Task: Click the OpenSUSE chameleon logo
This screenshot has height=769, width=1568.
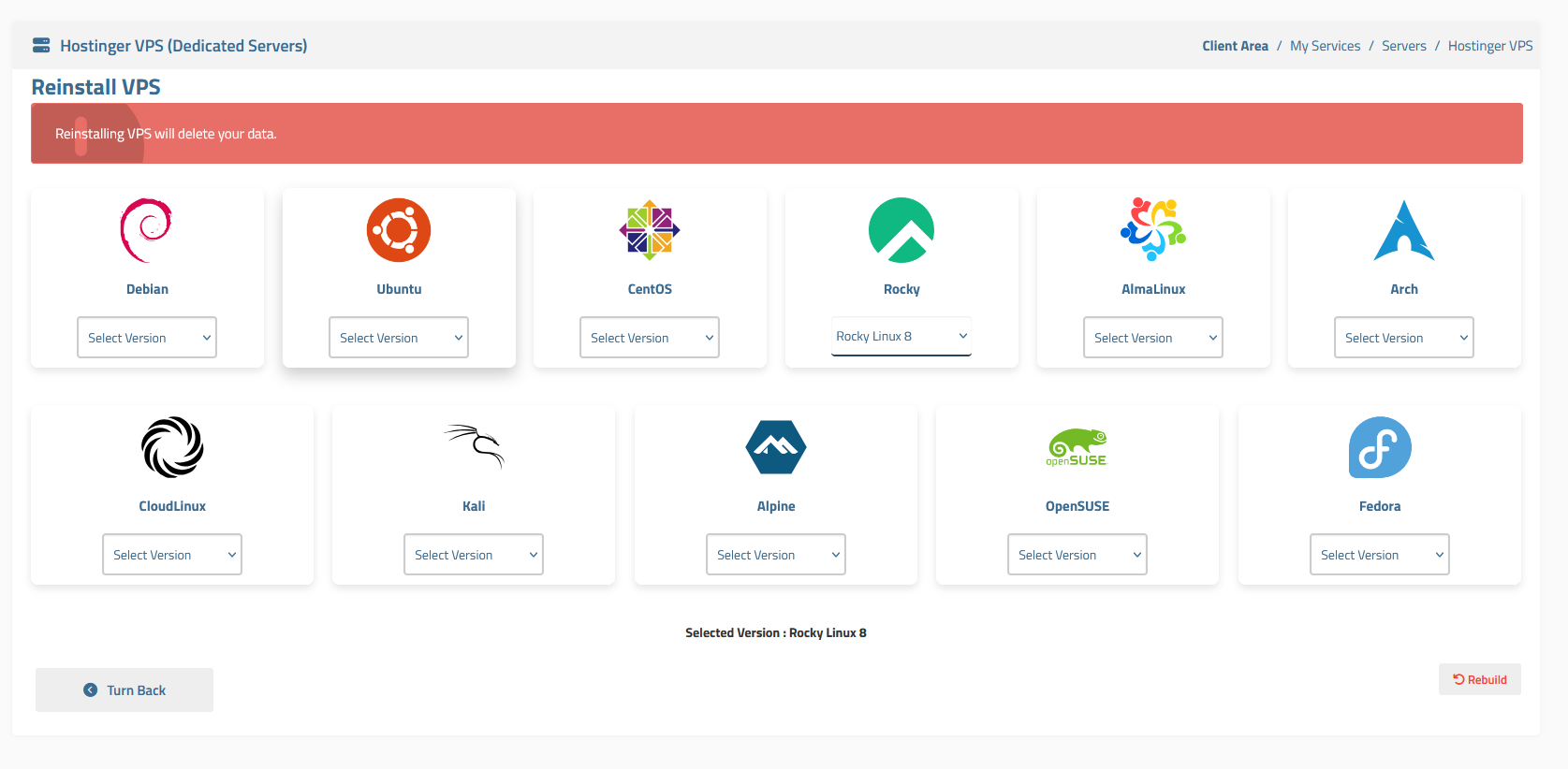Action: 1077,447
